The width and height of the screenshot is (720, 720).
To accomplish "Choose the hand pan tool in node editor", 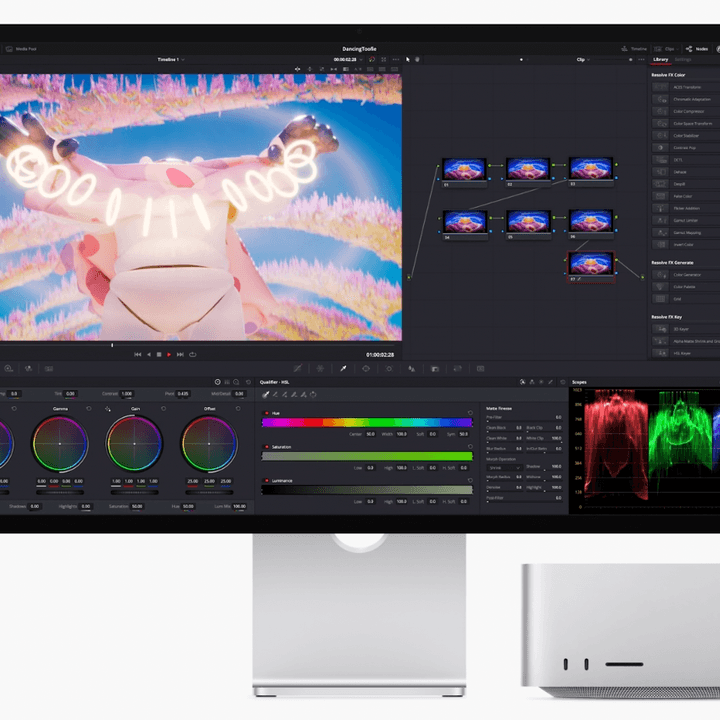I will click(x=417, y=60).
